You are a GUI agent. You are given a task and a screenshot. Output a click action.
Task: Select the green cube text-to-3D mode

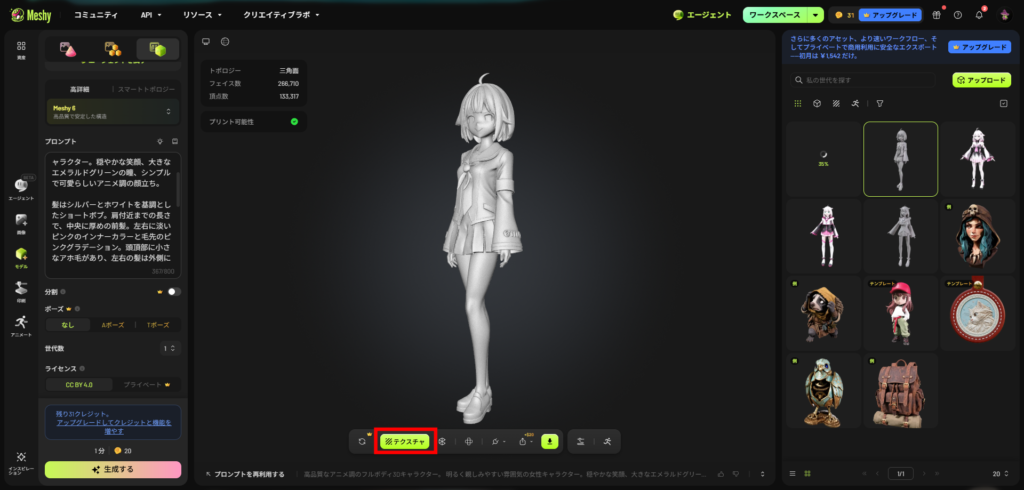click(157, 49)
